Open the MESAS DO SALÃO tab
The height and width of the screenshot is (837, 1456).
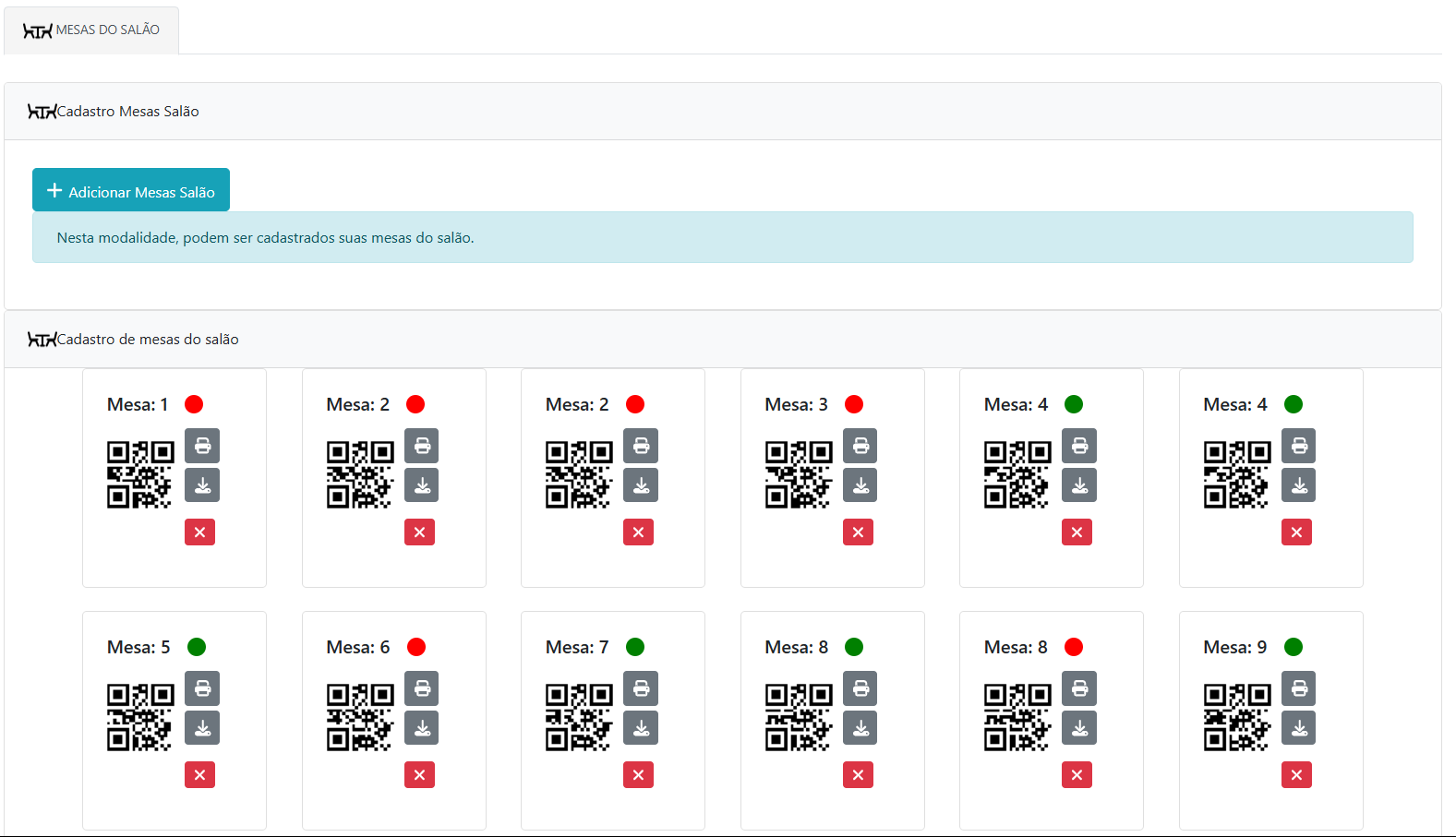pos(91,30)
